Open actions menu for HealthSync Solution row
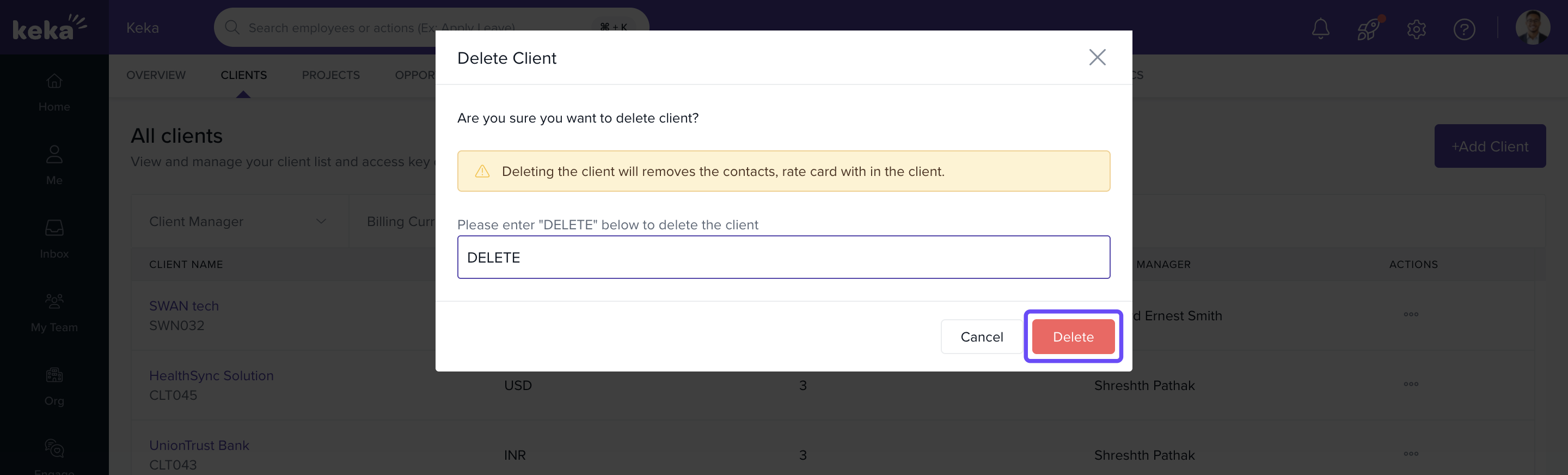Image resolution: width=1568 pixels, height=475 pixels. point(1410,384)
